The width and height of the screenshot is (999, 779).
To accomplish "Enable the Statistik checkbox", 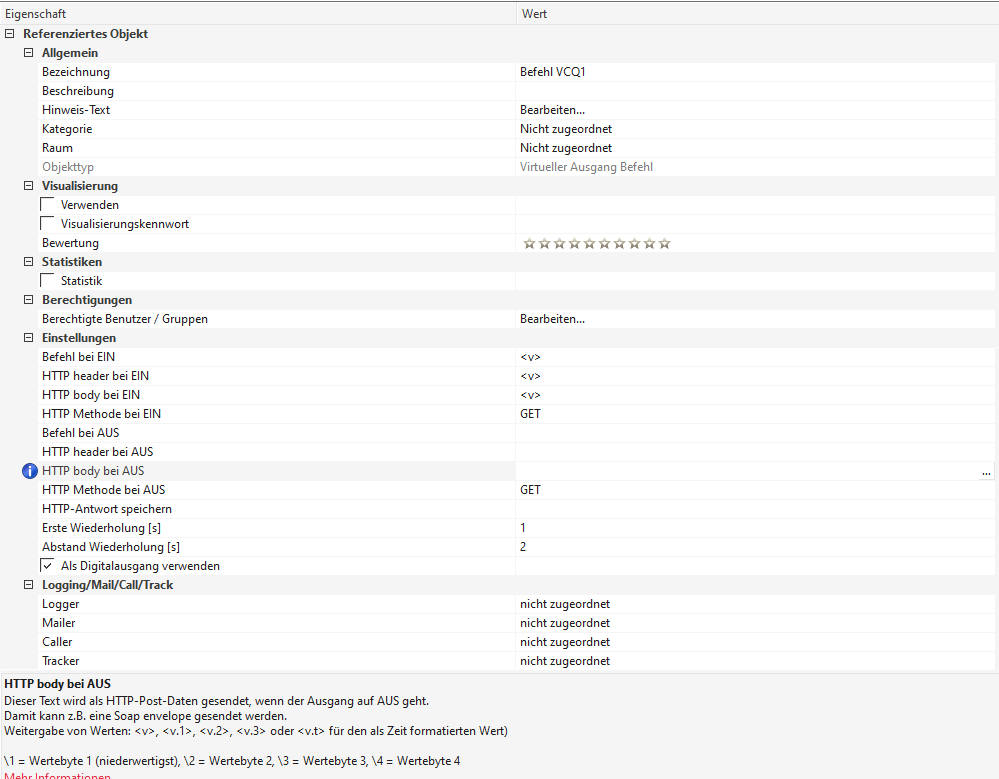I will coord(48,281).
